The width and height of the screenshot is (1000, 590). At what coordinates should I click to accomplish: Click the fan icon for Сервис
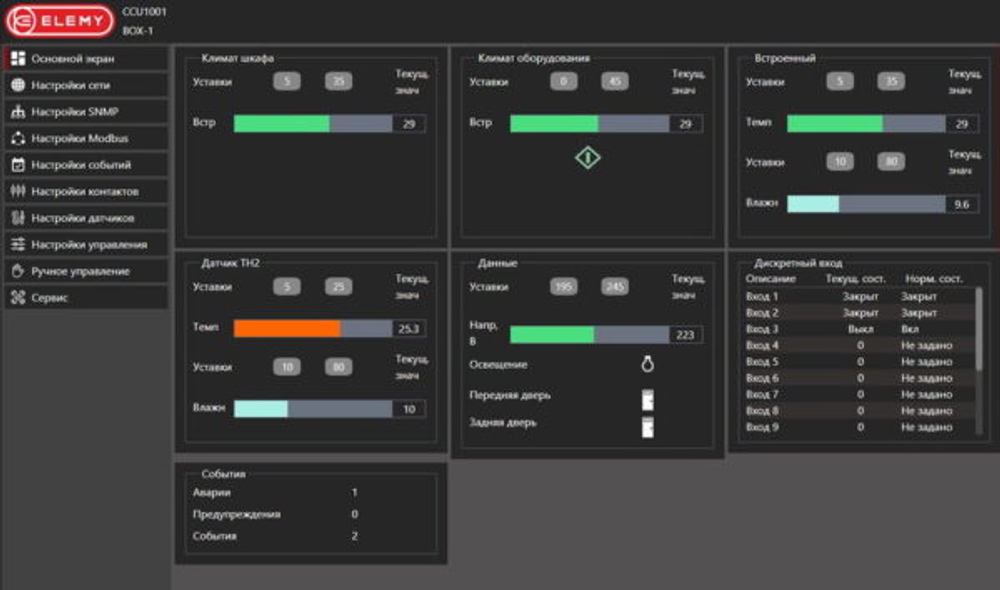tap(17, 297)
